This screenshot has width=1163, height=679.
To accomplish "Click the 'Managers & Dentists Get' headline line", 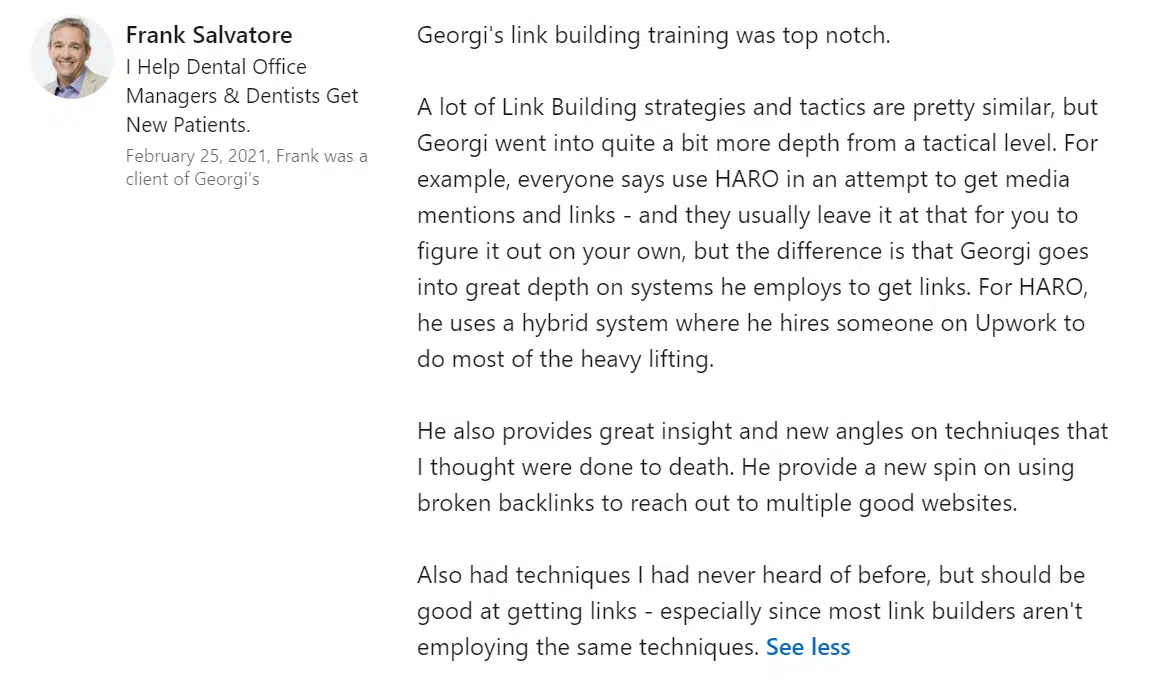I will [x=242, y=96].
